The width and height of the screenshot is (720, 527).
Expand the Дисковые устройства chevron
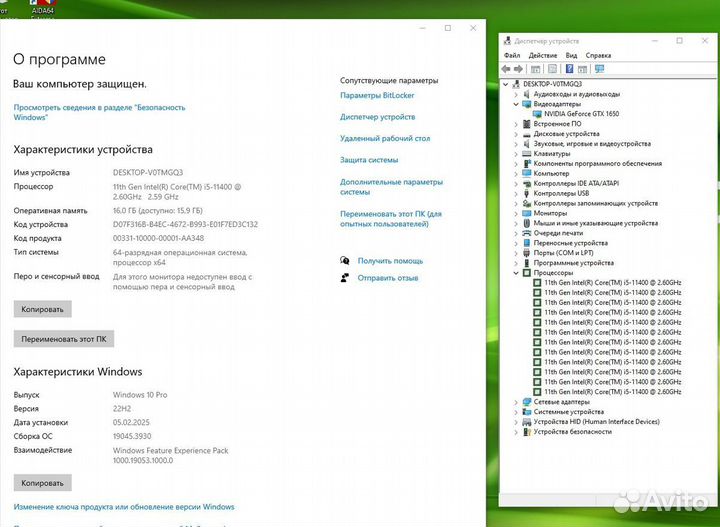pos(516,134)
